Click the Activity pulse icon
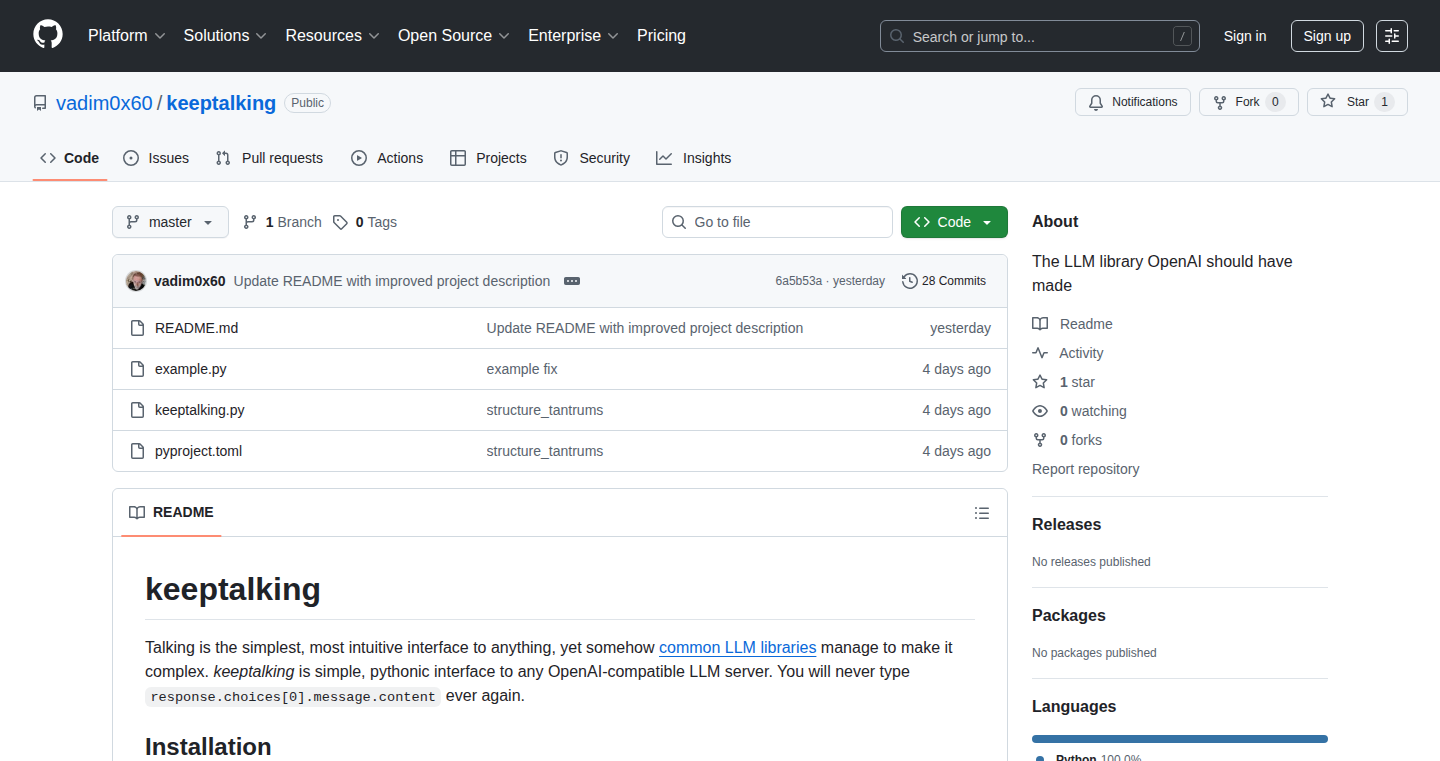 (1040, 353)
